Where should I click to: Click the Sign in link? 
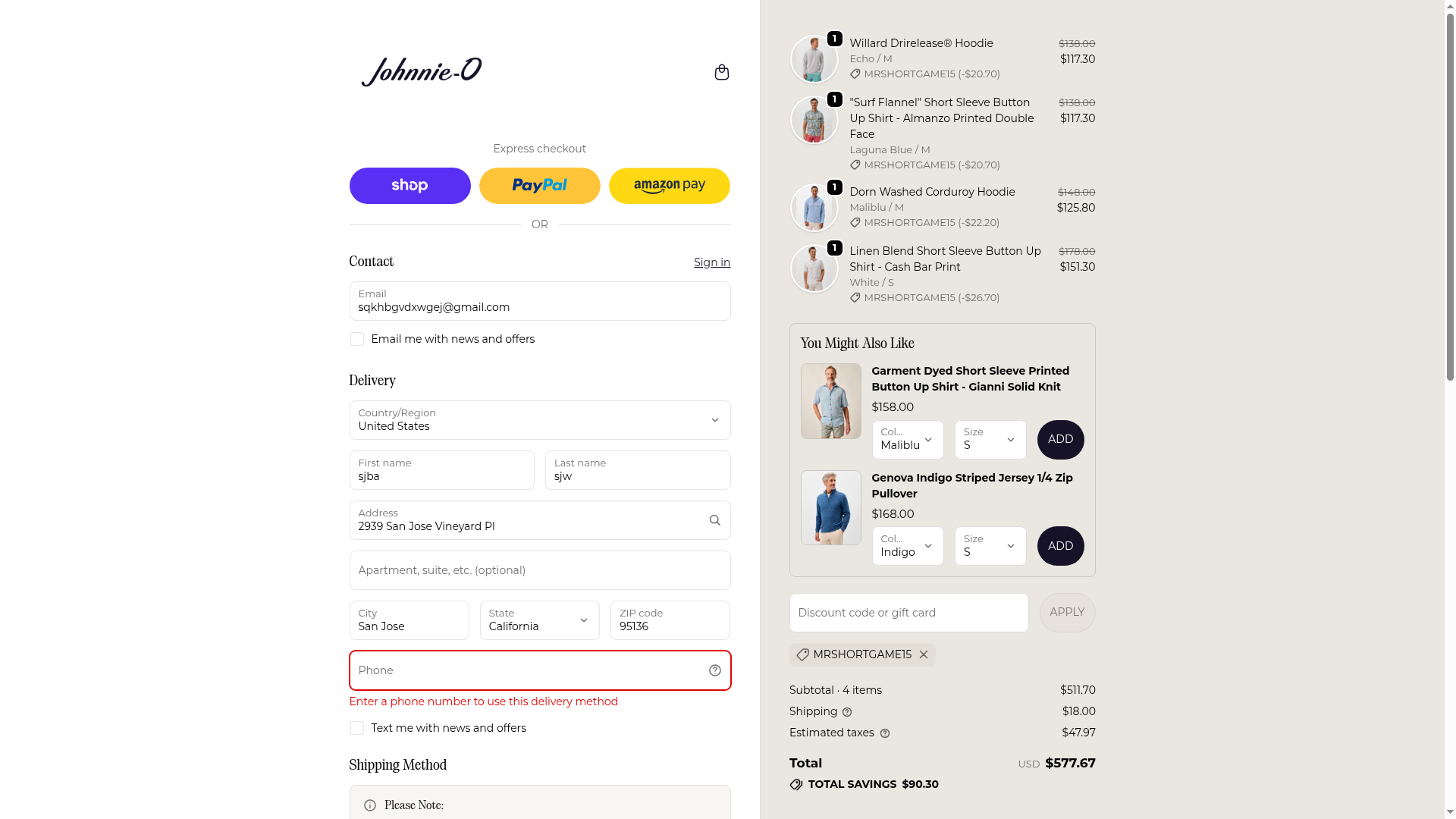(x=711, y=262)
